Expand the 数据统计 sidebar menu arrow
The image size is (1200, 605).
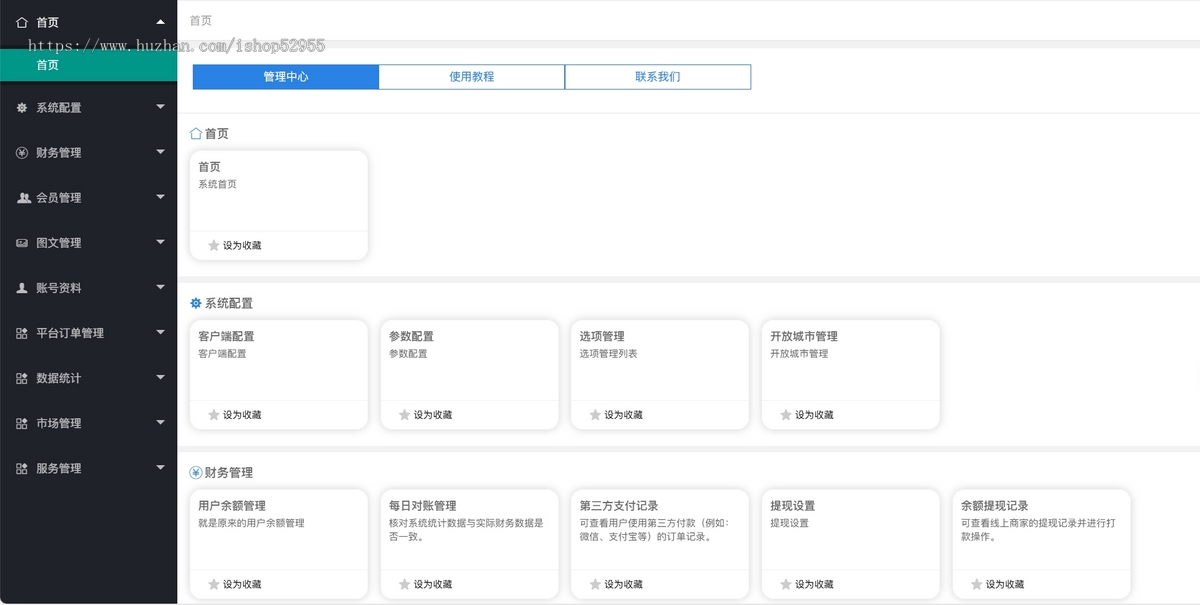tap(160, 377)
